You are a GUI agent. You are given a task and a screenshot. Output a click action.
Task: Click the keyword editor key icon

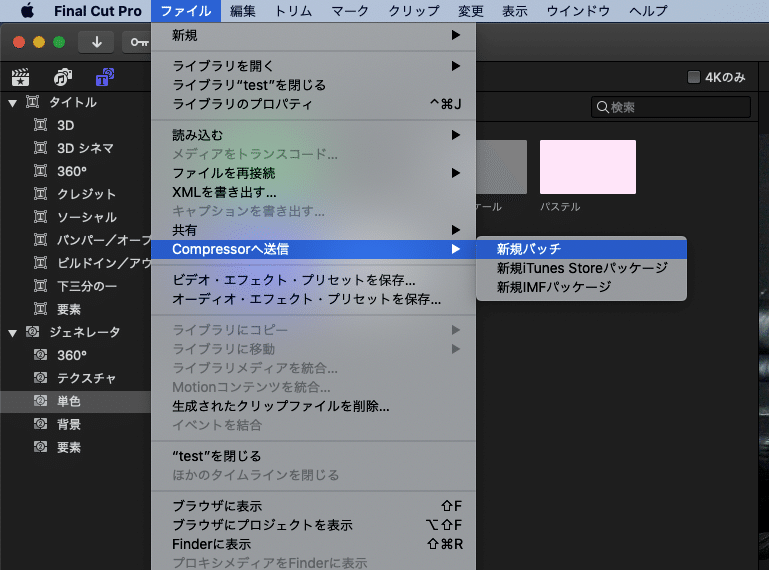139,43
